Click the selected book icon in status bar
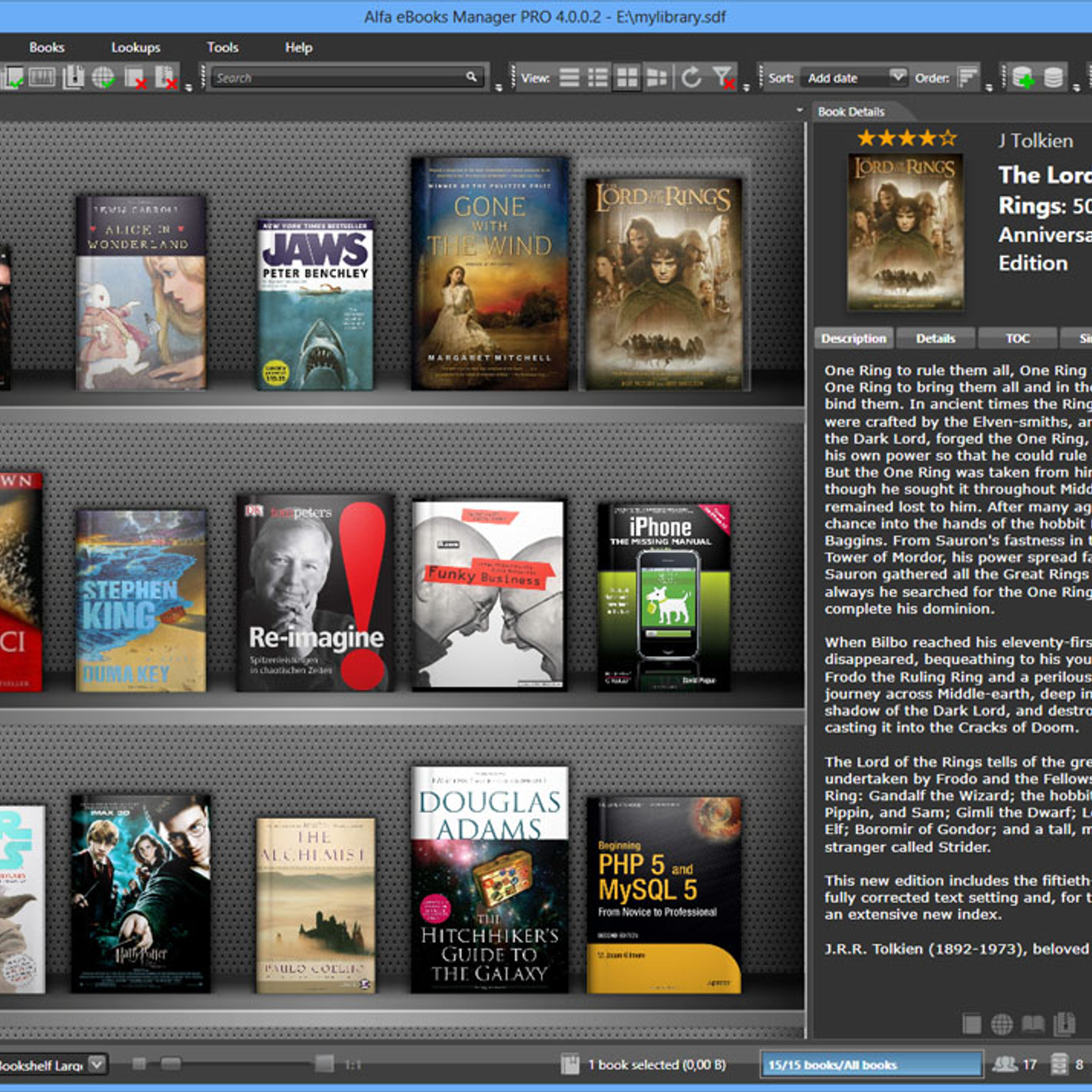 [x=570, y=1064]
